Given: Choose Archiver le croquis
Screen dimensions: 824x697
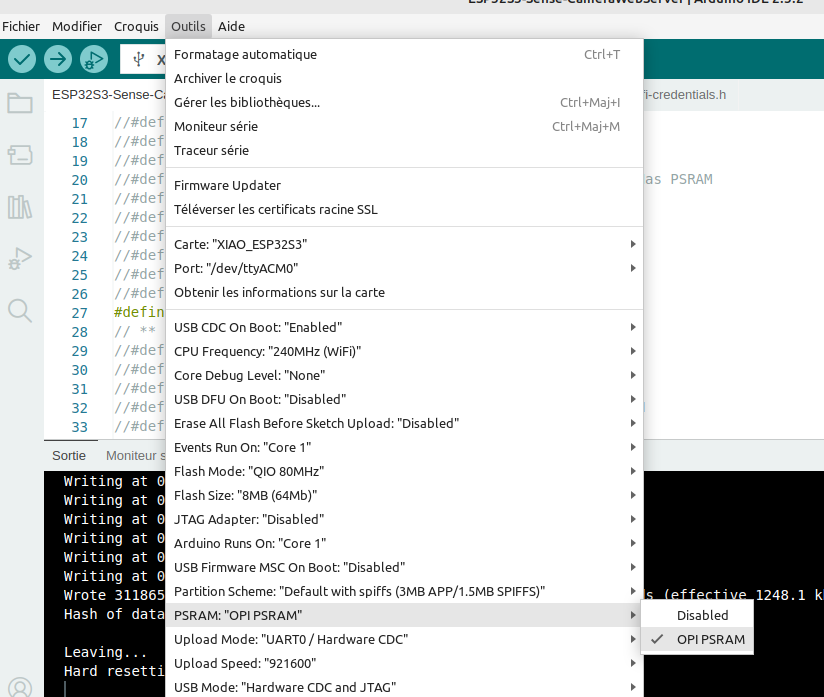Looking at the screenshot, I should point(404,78).
